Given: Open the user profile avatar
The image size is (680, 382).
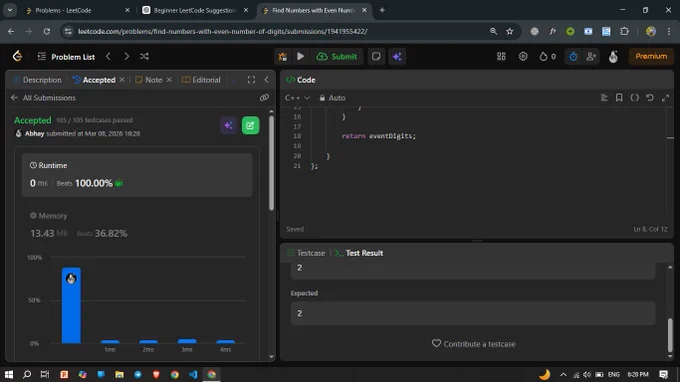Looking at the screenshot, I should coord(613,56).
